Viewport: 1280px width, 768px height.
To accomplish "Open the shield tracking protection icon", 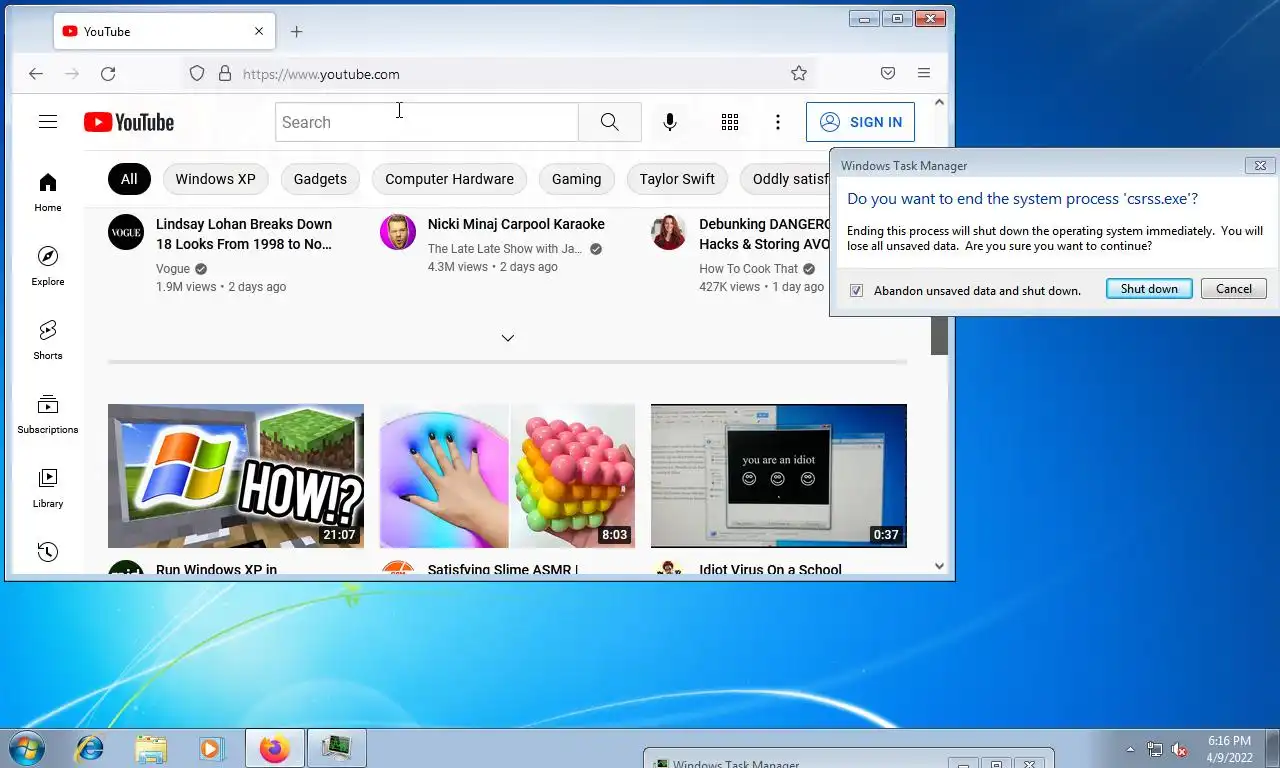I will point(197,74).
